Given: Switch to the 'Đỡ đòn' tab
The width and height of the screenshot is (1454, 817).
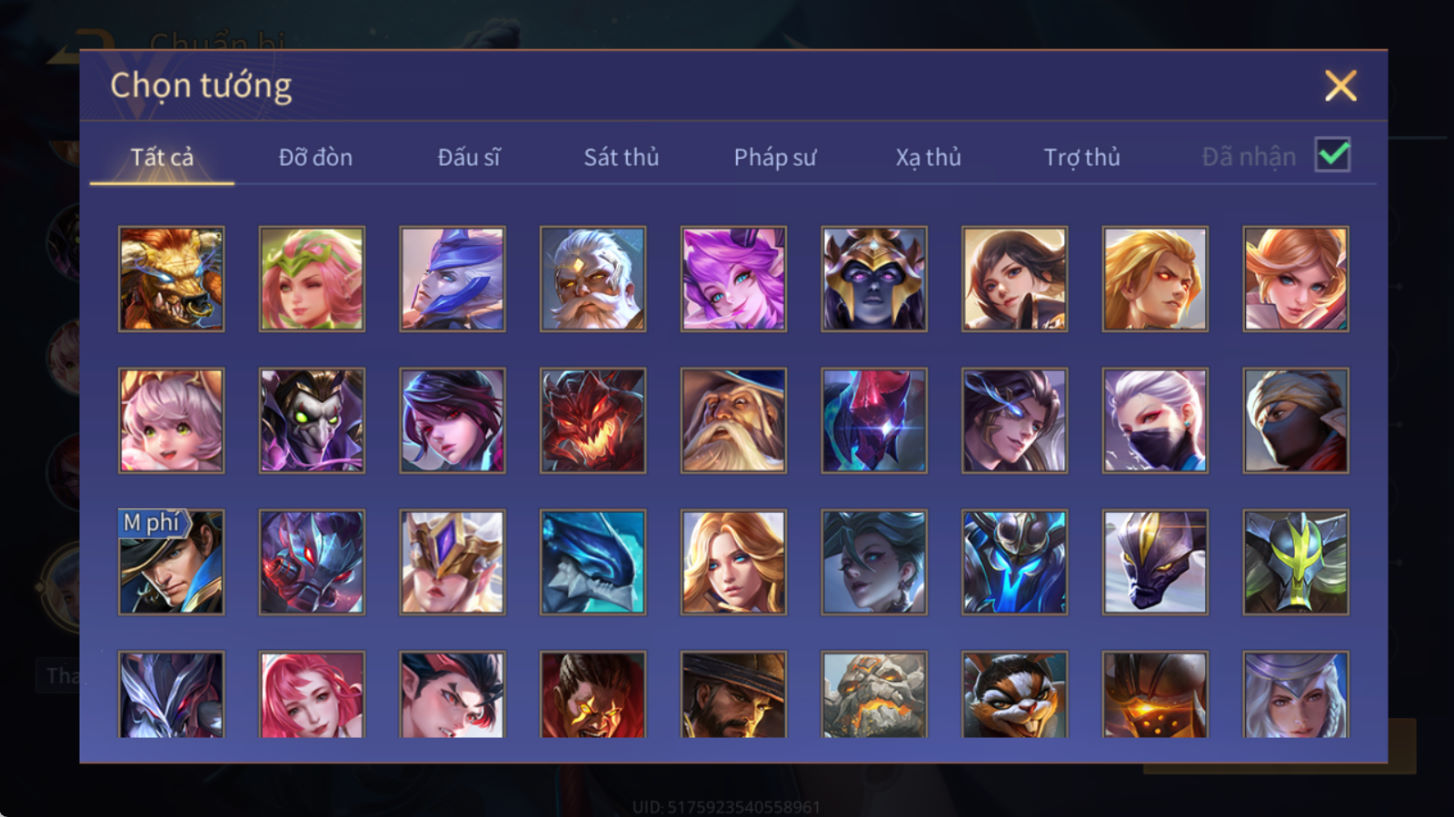Looking at the screenshot, I should [x=315, y=157].
